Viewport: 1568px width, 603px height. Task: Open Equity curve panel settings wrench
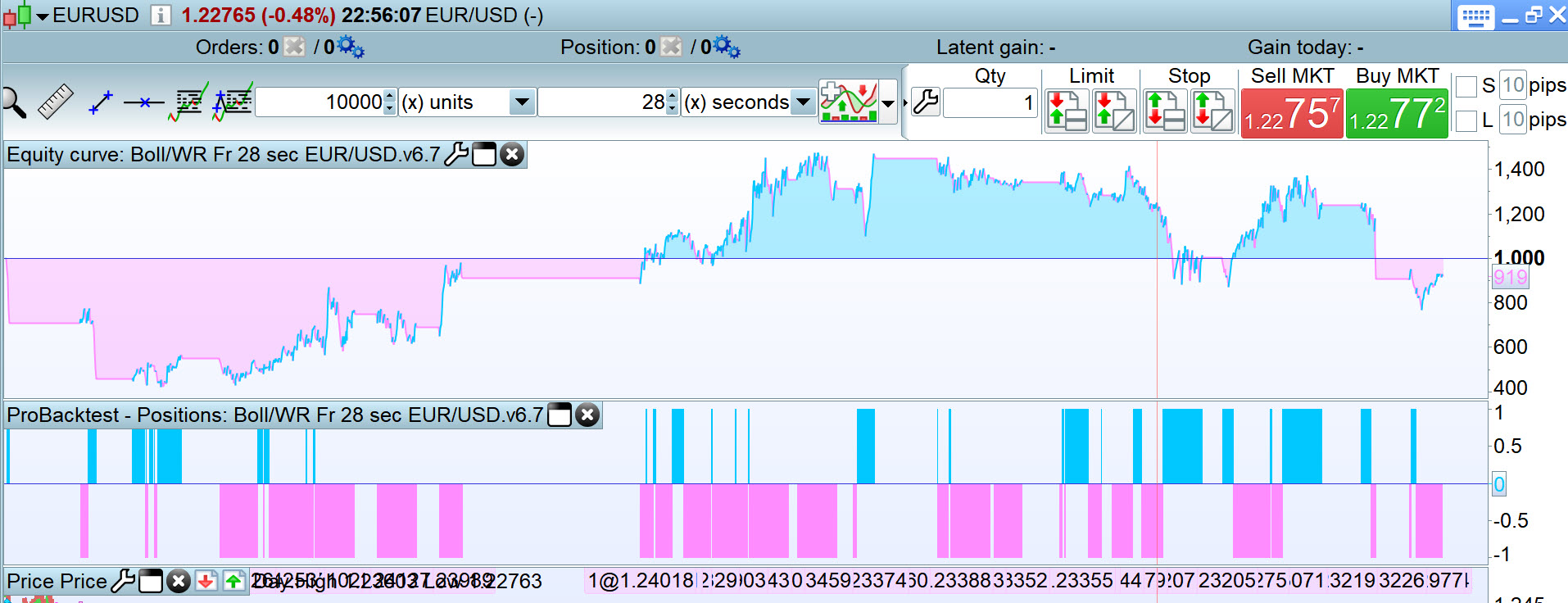coord(456,154)
